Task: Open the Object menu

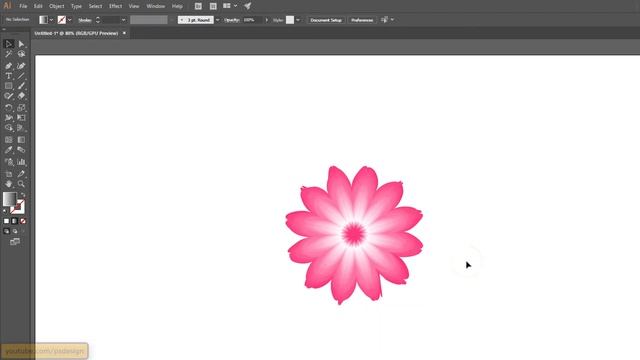Action: tap(57, 6)
